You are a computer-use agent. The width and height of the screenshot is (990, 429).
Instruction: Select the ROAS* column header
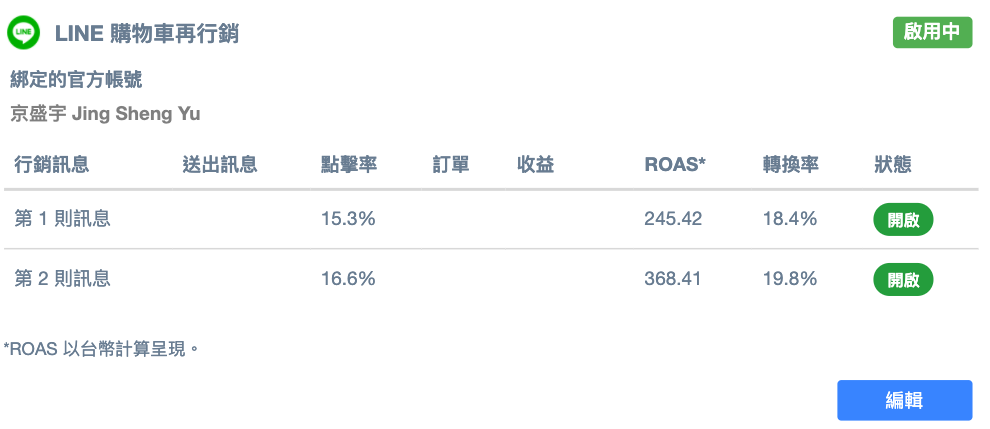pos(675,165)
